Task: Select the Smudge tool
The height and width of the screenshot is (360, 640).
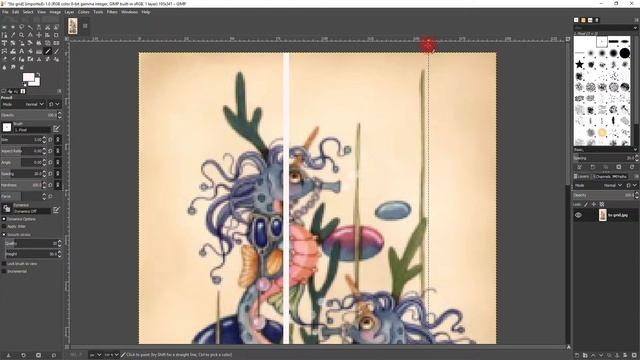Action: (13, 67)
